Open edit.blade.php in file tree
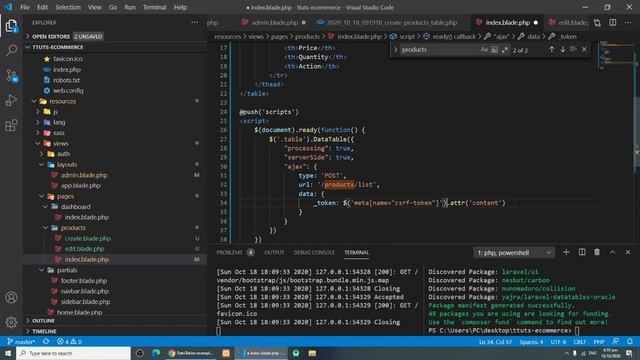Viewport: 640px width, 360px height. tap(84, 249)
